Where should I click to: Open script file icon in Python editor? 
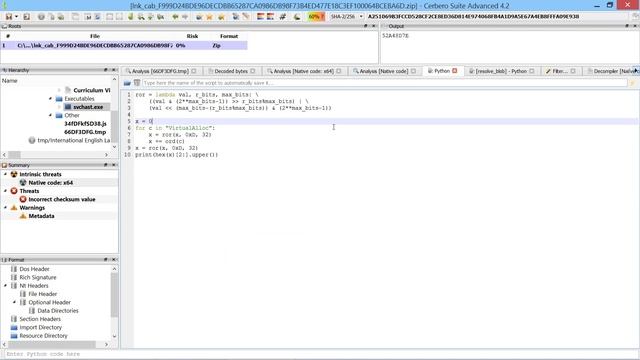point(127,83)
